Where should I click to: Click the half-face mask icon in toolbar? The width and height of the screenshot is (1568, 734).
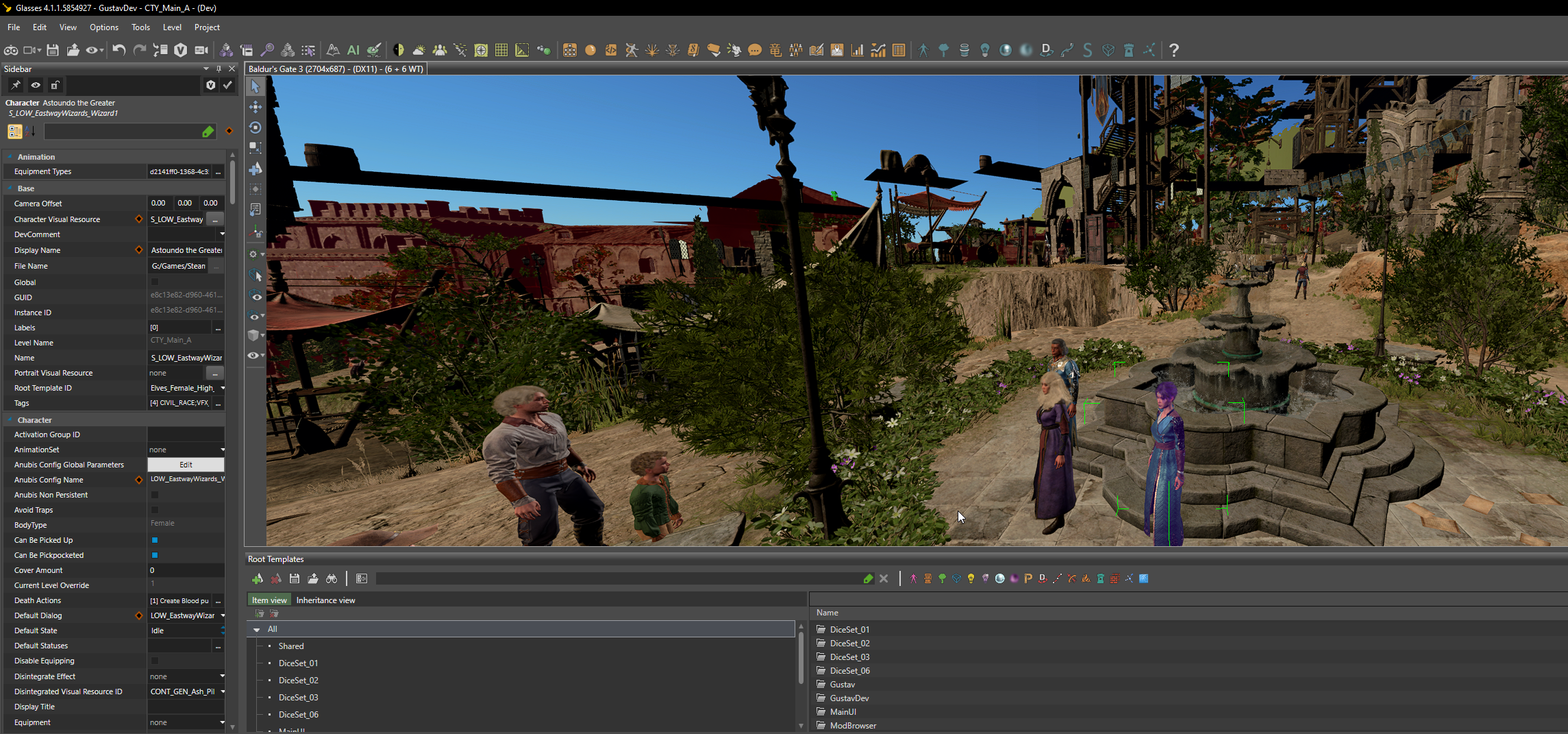(399, 50)
